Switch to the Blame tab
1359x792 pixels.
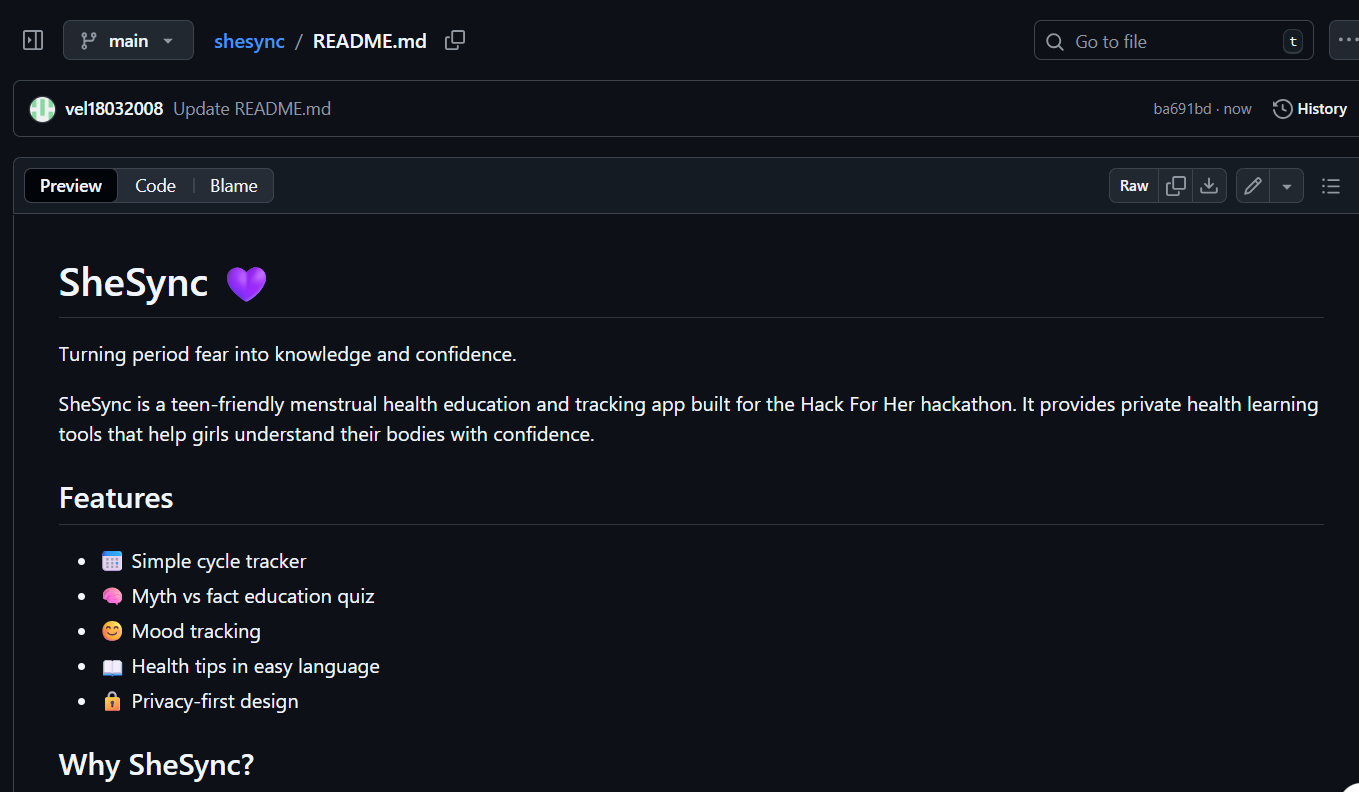click(x=233, y=186)
